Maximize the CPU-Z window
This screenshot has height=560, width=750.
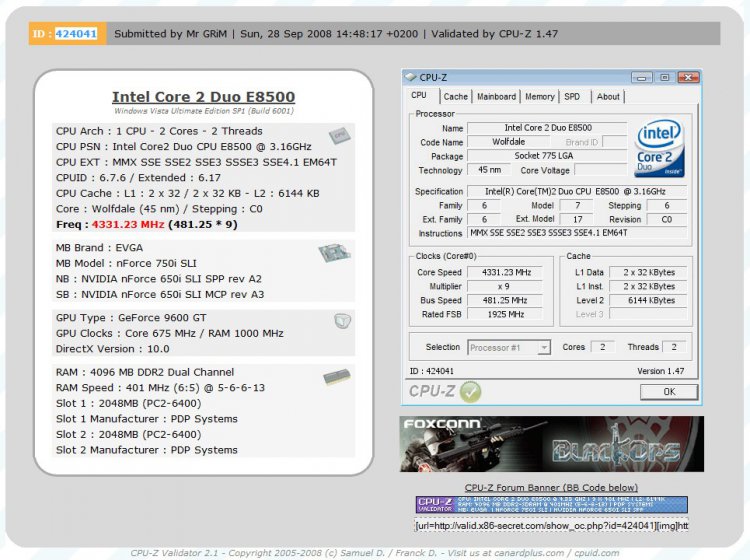tap(664, 77)
